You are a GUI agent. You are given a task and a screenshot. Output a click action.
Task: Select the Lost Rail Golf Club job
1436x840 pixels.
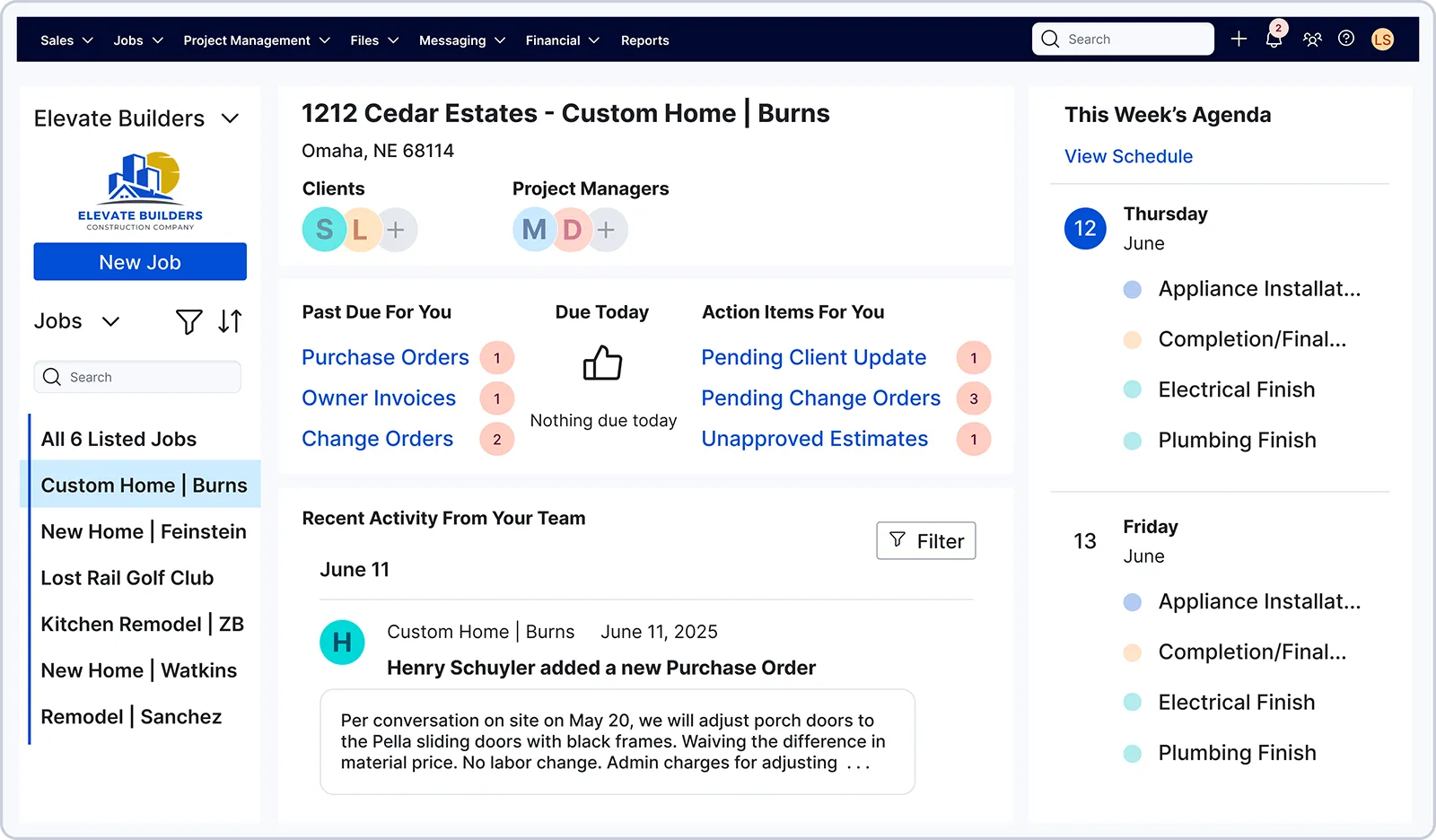(127, 578)
